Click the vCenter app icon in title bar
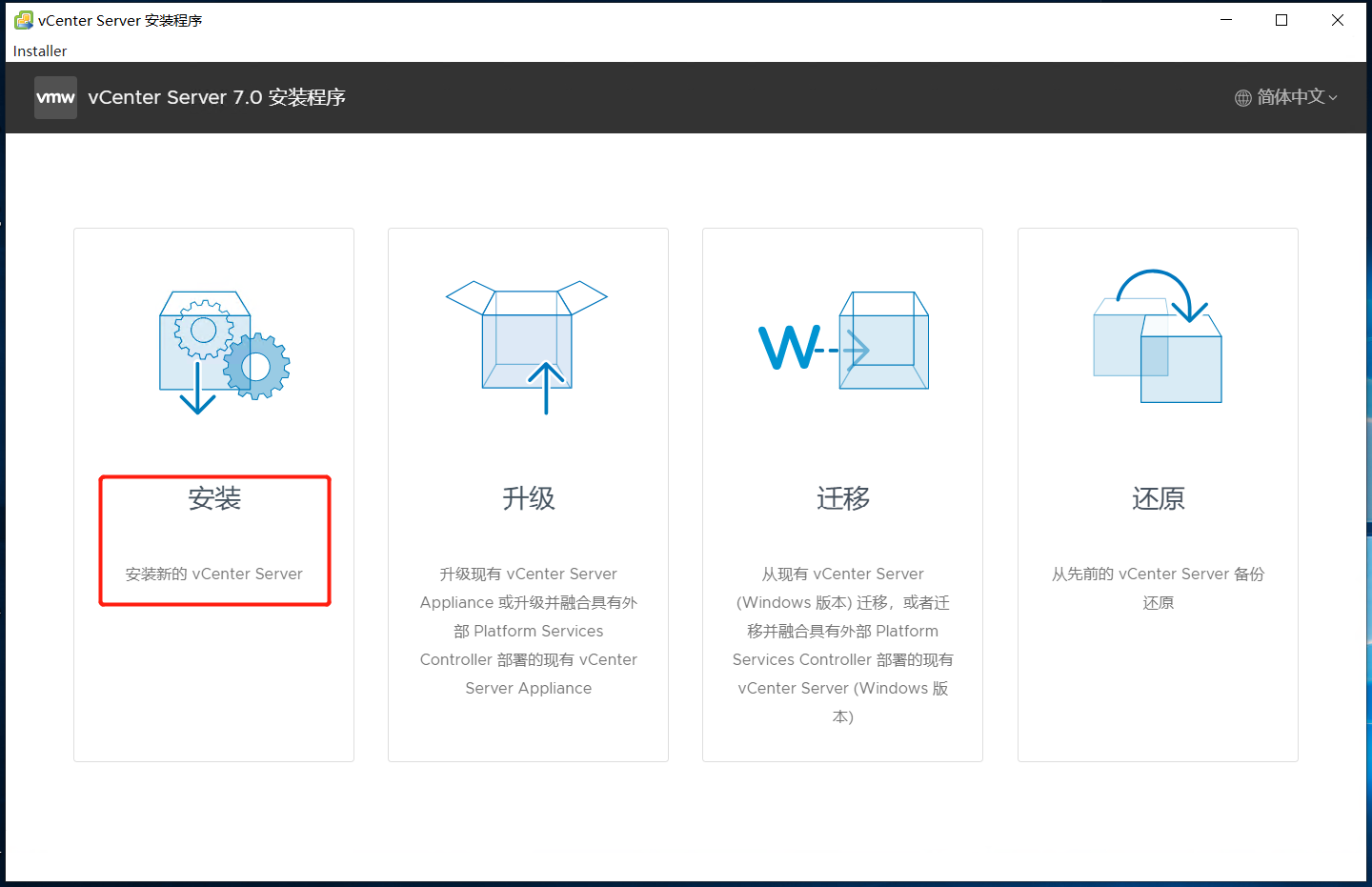 click(x=23, y=20)
